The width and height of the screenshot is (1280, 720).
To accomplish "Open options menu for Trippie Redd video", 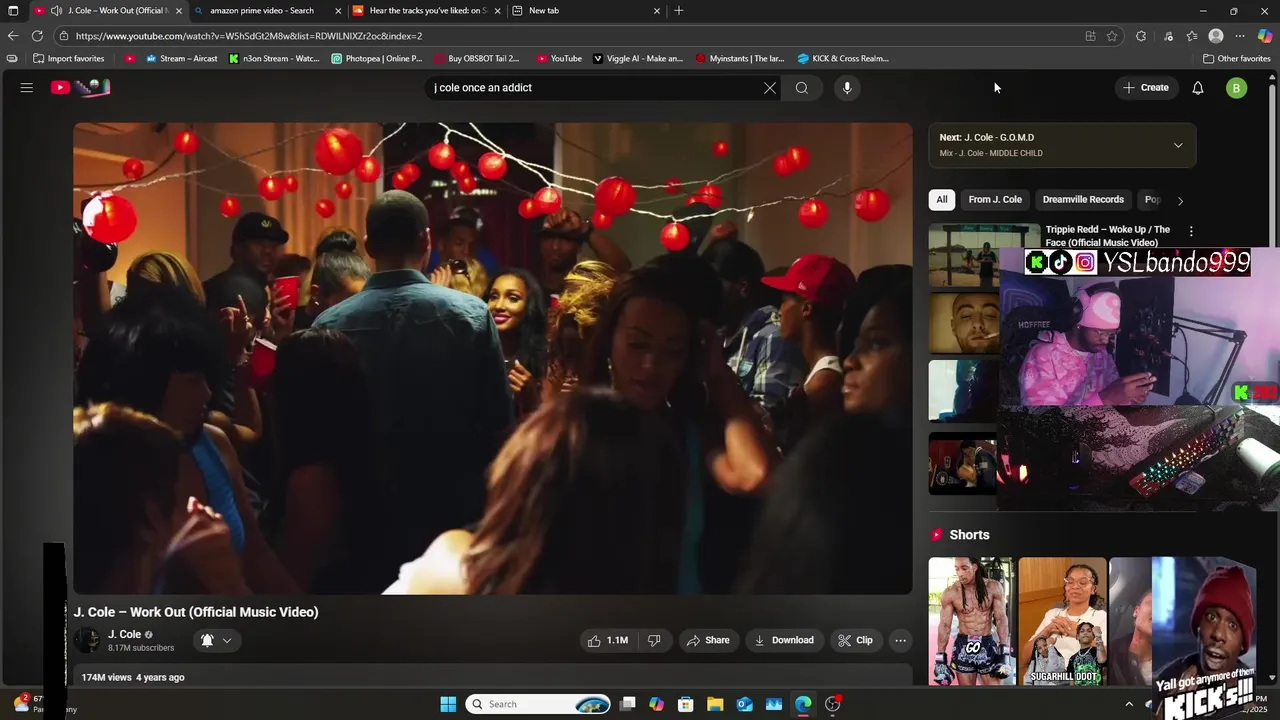I will (x=1191, y=231).
